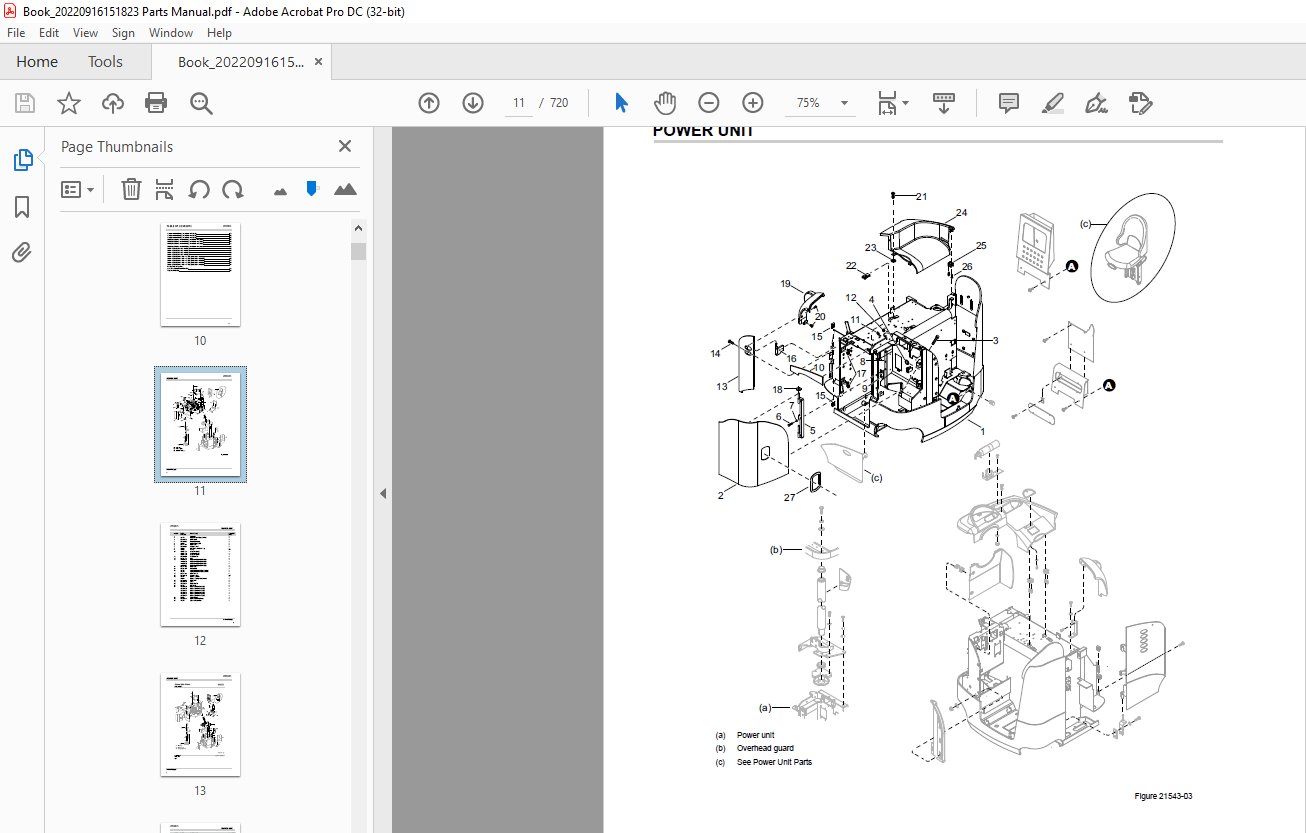Select page 13 thumbnail
This screenshot has height=833, width=1306.
pyautogui.click(x=200, y=725)
